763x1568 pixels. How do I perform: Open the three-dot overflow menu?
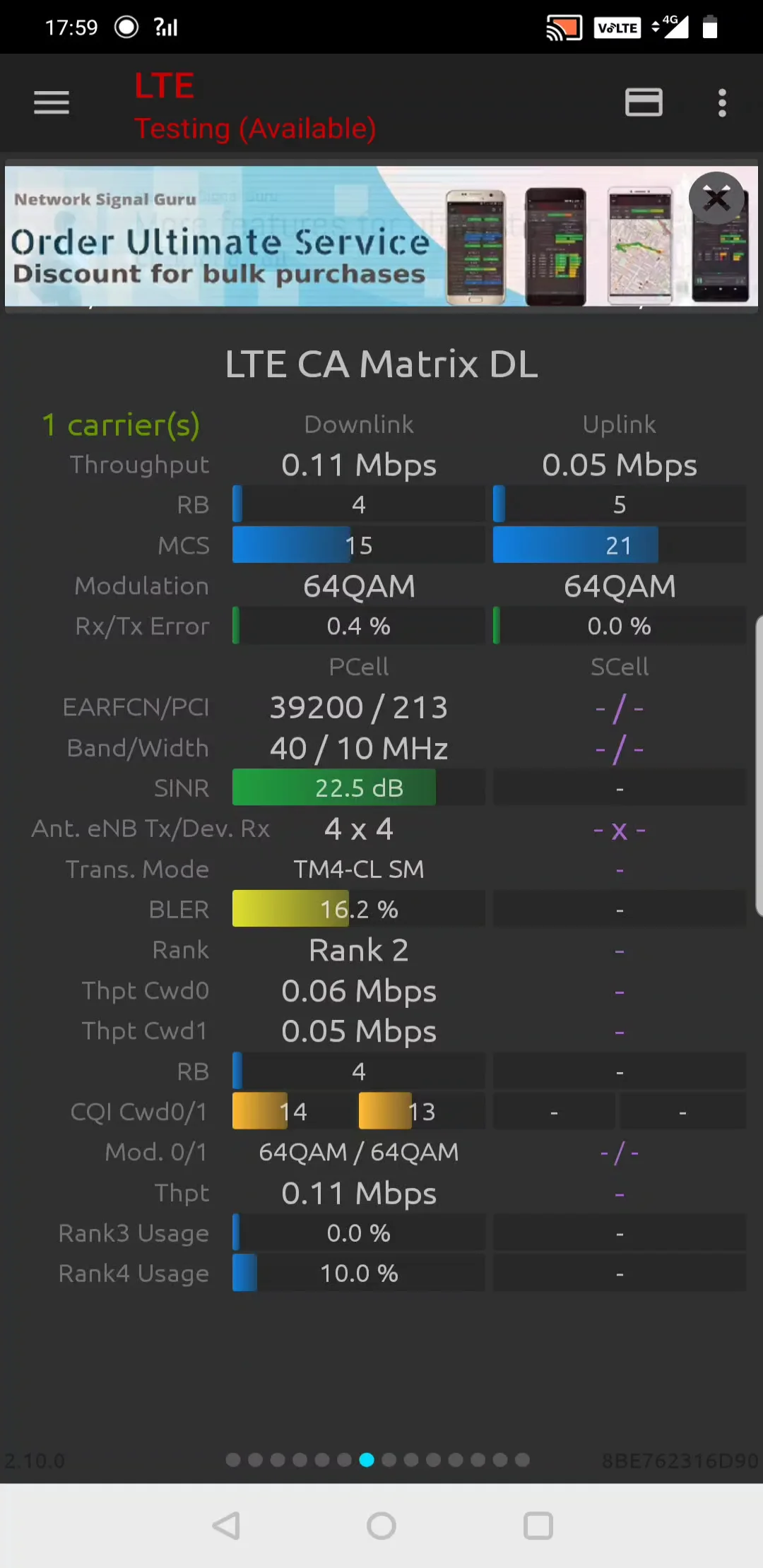coord(721,103)
